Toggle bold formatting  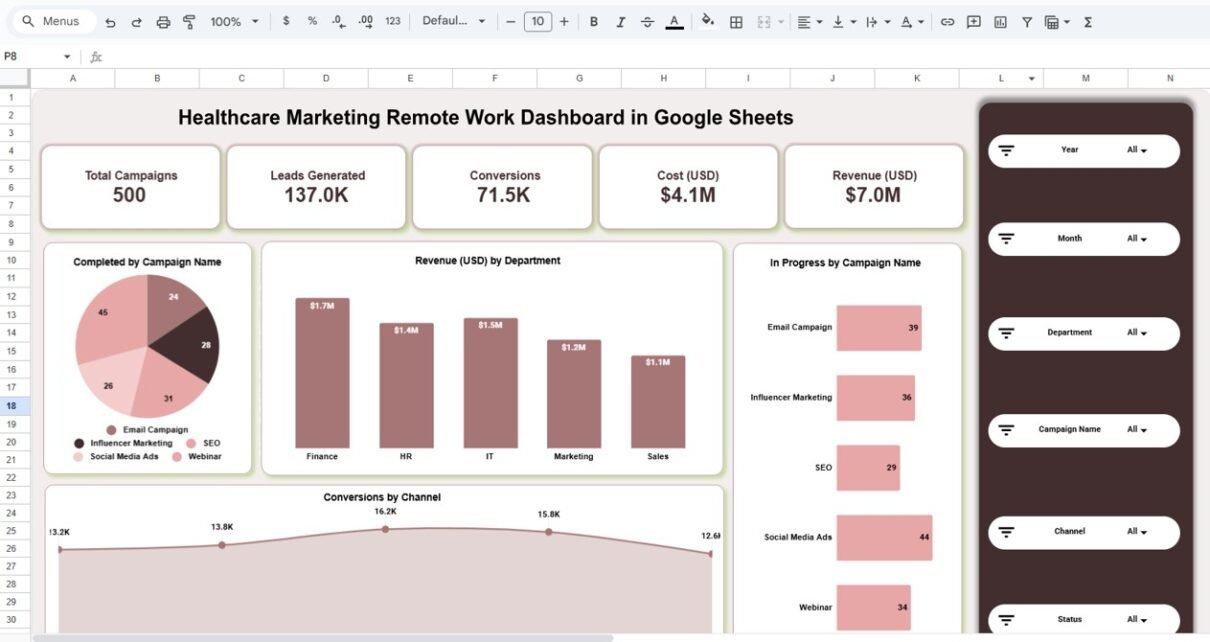594,22
